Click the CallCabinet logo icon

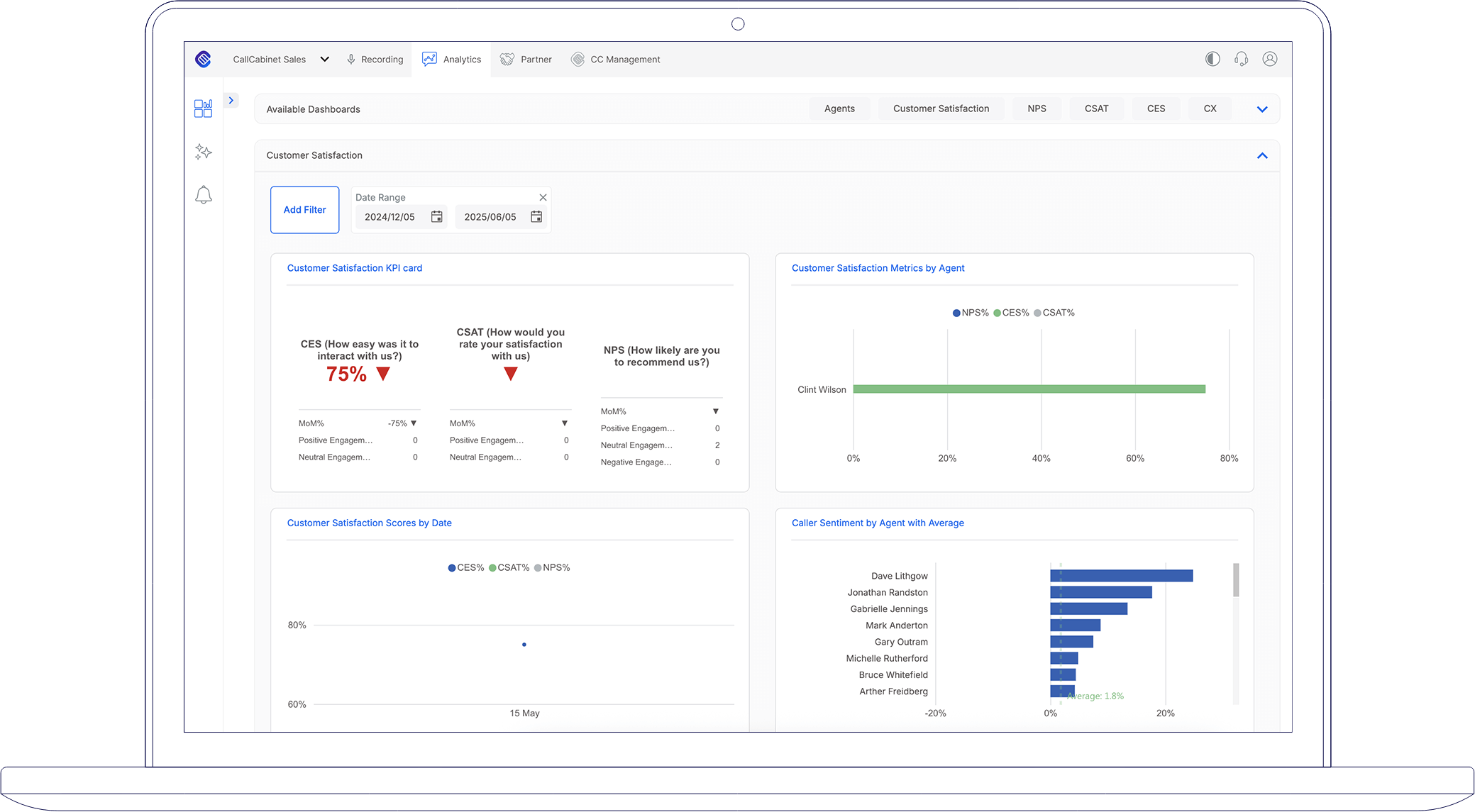click(203, 60)
